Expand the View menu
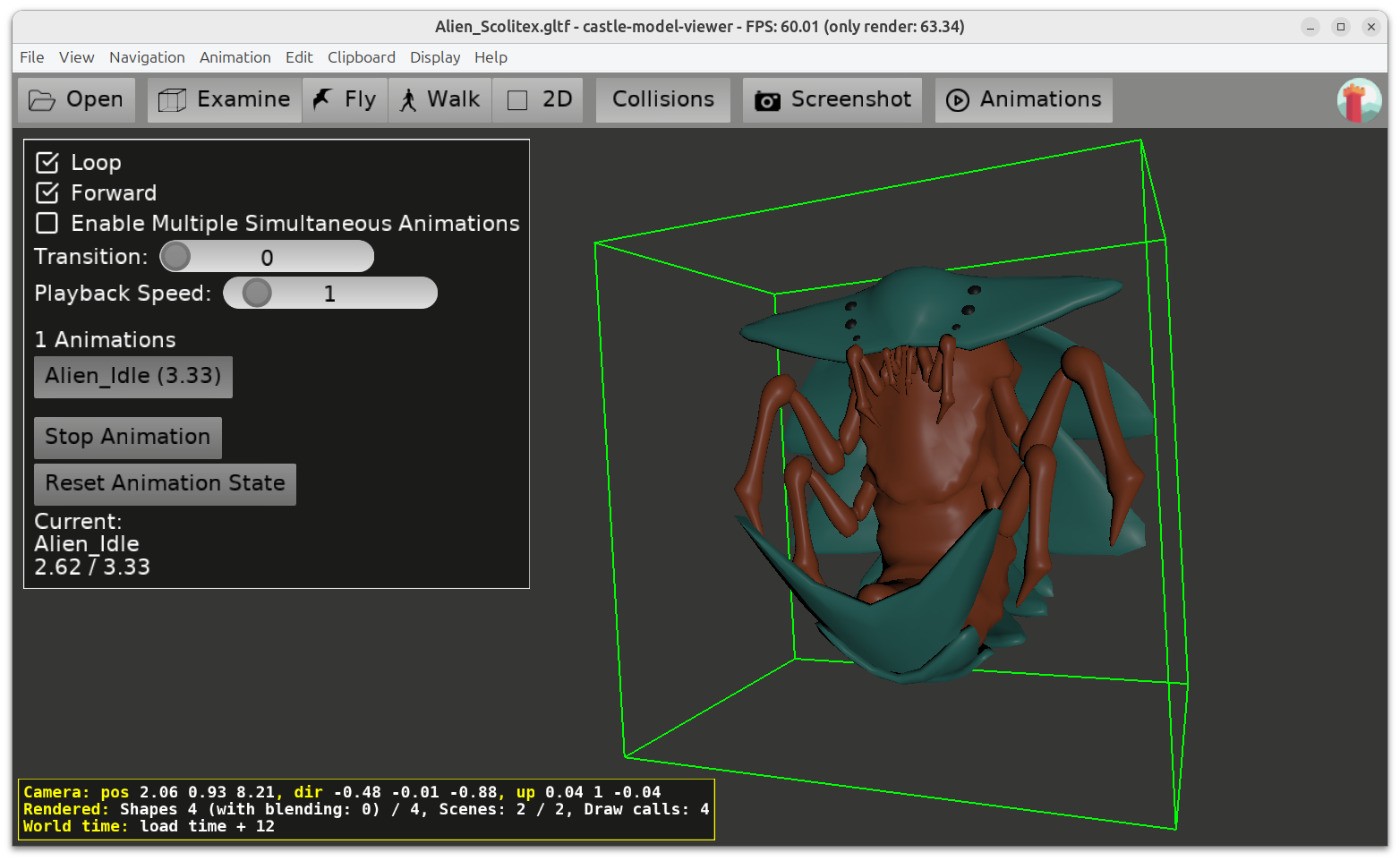 click(77, 57)
